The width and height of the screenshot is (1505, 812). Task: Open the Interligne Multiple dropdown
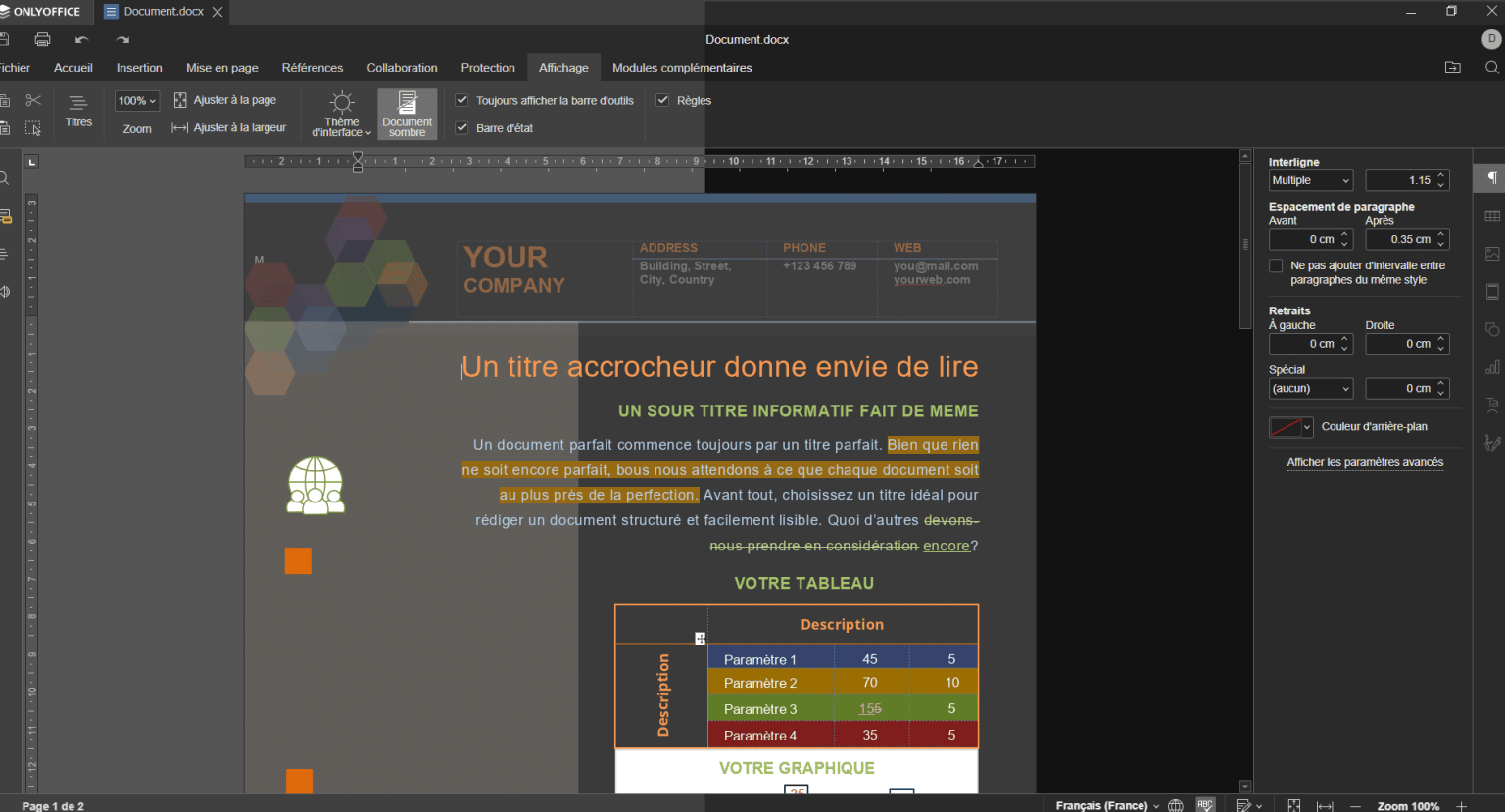click(1310, 180)
